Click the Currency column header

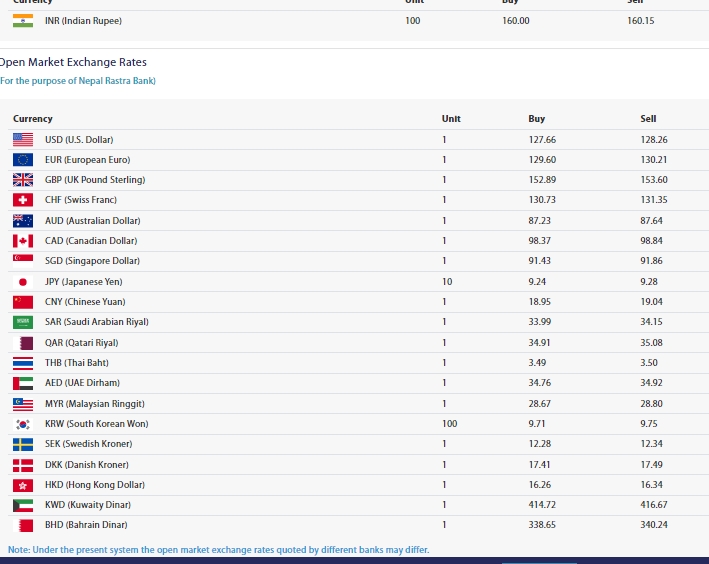pyautogui.click(x=33, y=119)
